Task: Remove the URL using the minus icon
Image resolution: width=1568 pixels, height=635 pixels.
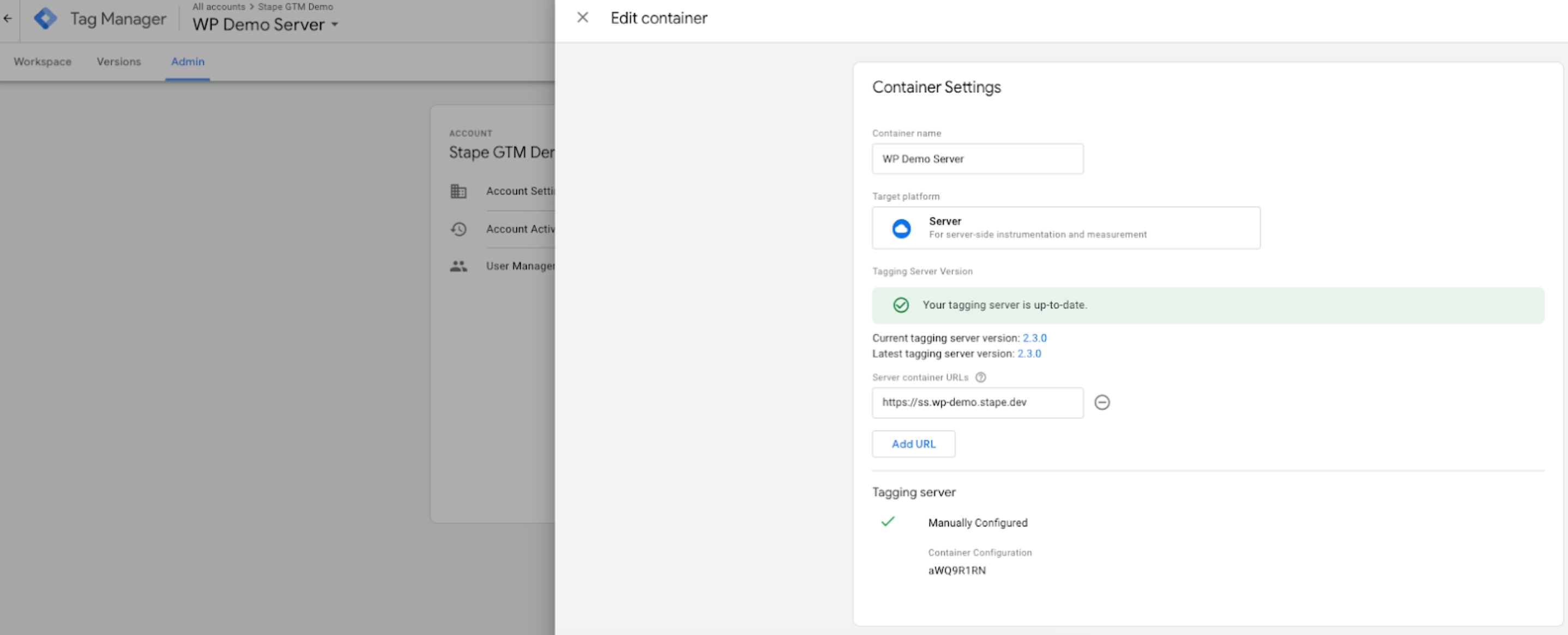Action: click(x=1103, y=403)
